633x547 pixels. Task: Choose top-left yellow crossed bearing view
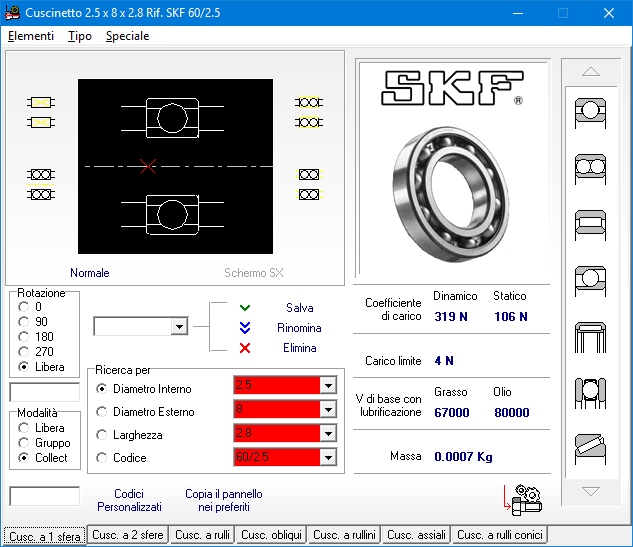pyautogui.click(x=41, y=103)
